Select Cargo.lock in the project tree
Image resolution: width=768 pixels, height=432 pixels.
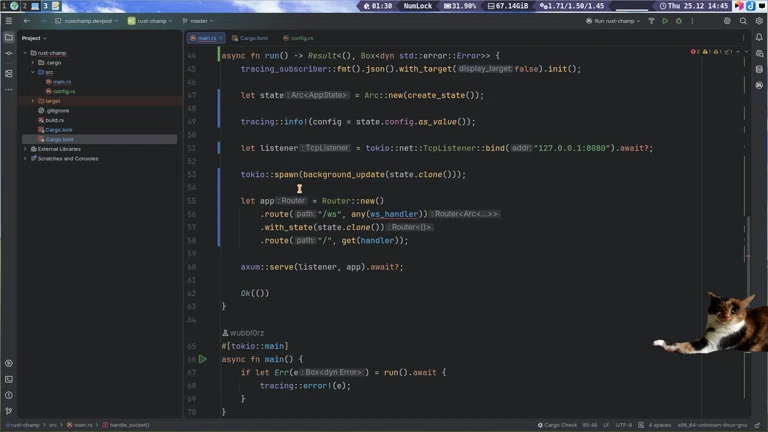pos(58,130)
